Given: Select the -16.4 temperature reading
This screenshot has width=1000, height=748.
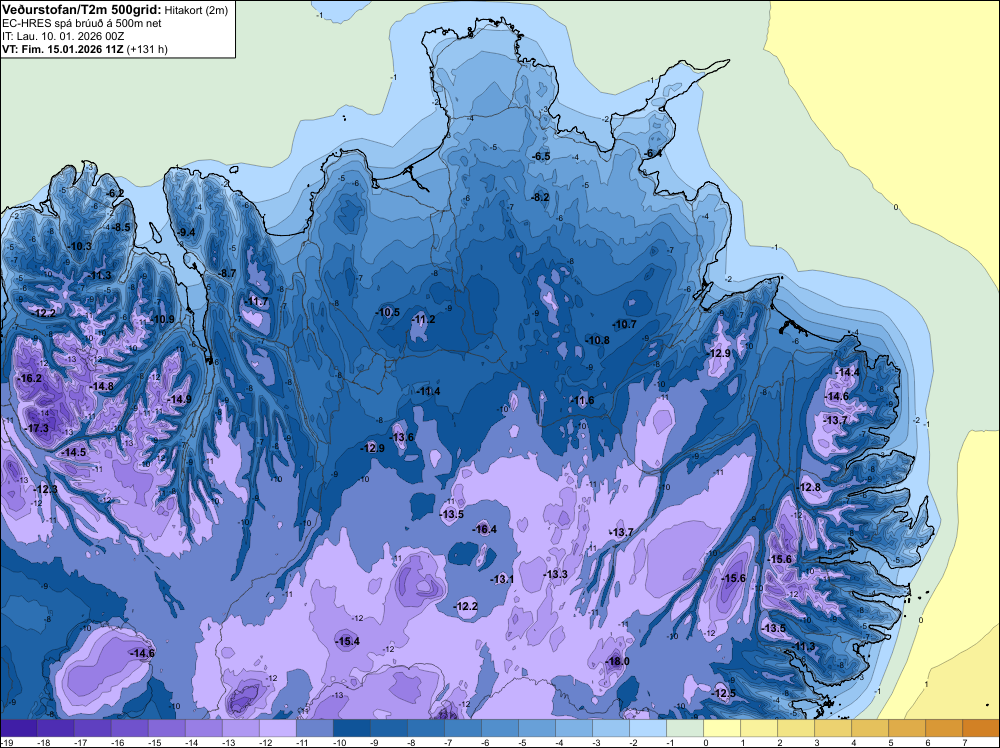Looking at the screenshot, I should point(484,529).
